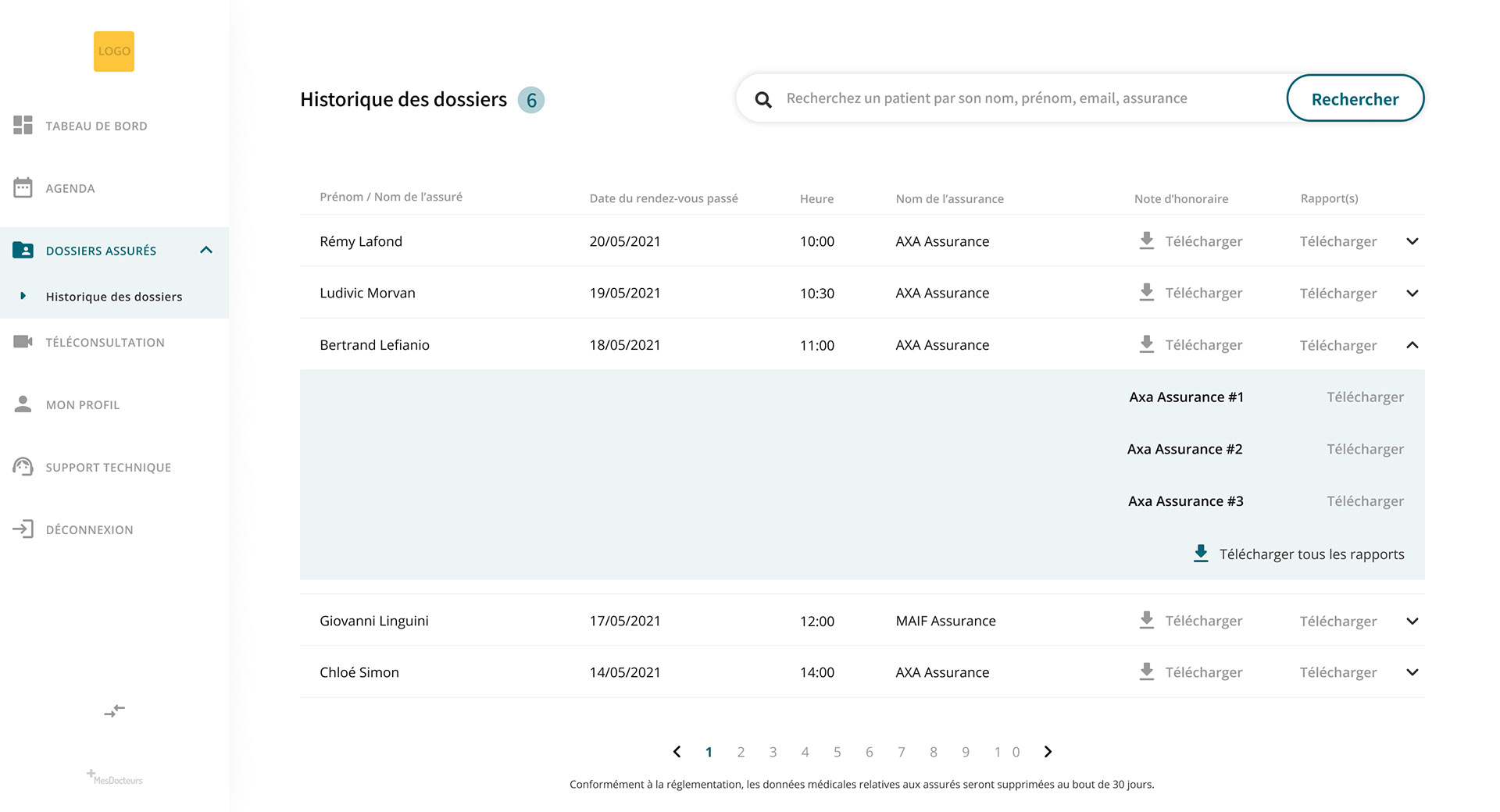Expand reports for Ludivic Morvan
This screenshot has height=812, width=1500.
(x=1412, y=294)
